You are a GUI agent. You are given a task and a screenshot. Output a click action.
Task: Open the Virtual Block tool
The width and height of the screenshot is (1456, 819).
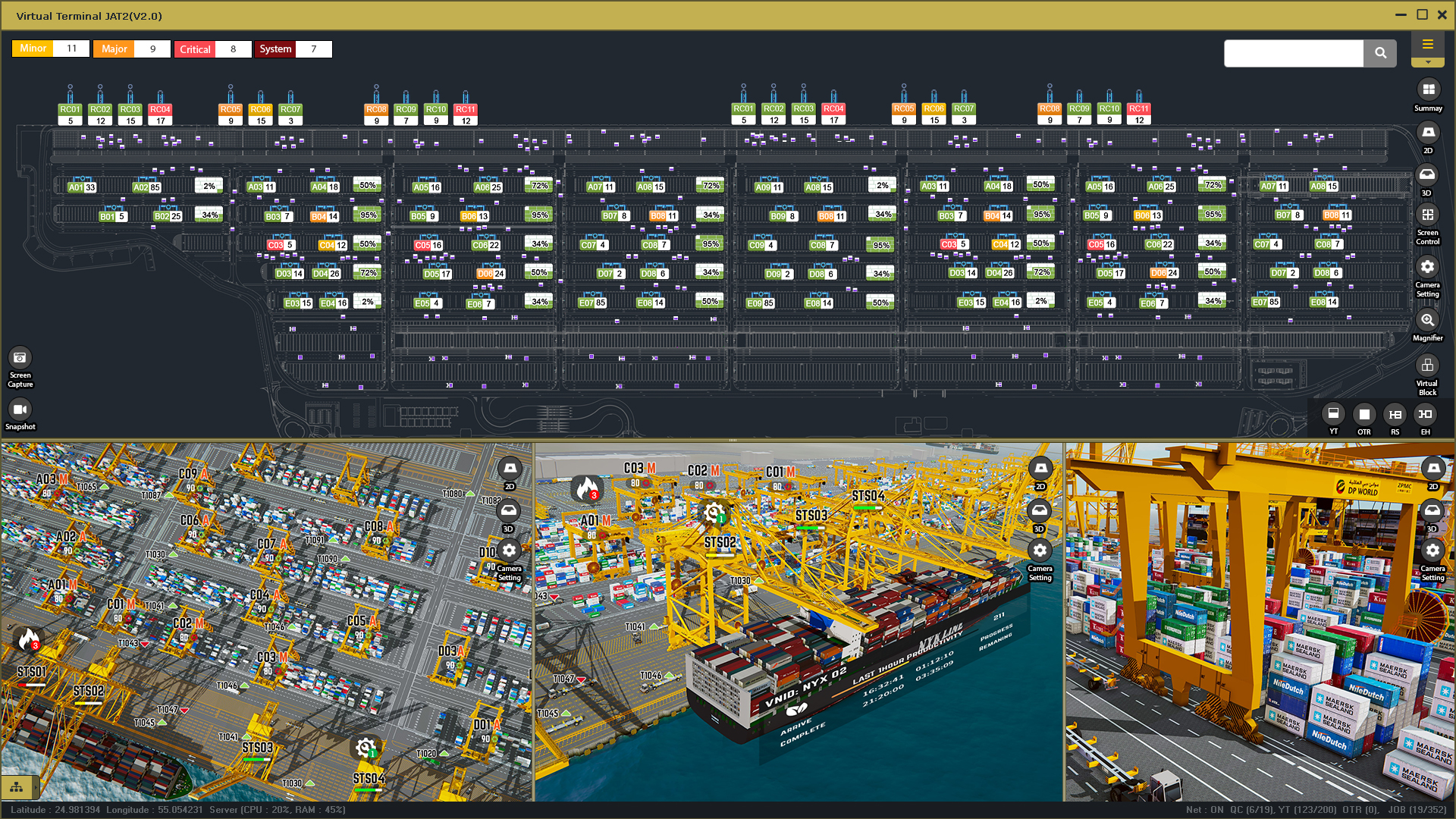(1427, 366)
